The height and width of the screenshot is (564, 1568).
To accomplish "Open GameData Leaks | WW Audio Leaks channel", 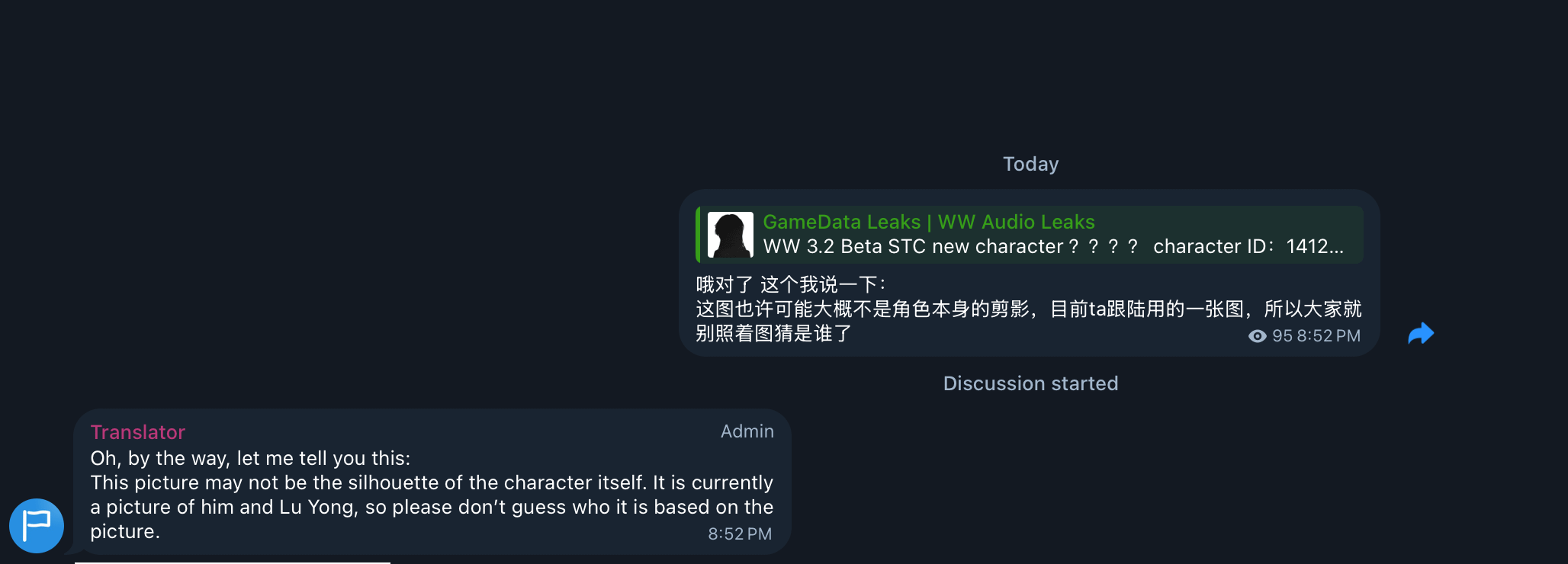I will click(928, 222).
